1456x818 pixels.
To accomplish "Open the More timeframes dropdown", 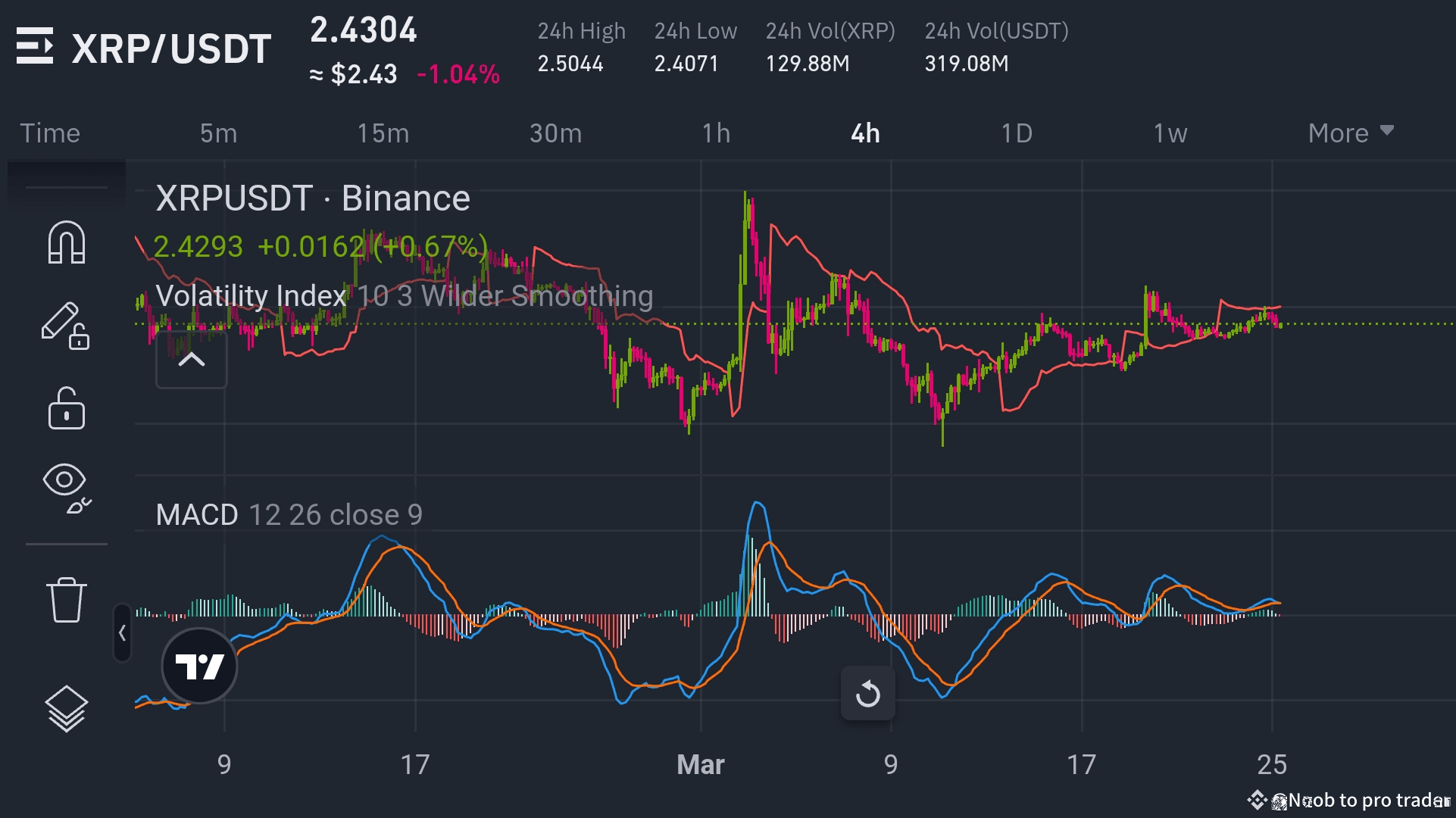I will point(1348,133).
